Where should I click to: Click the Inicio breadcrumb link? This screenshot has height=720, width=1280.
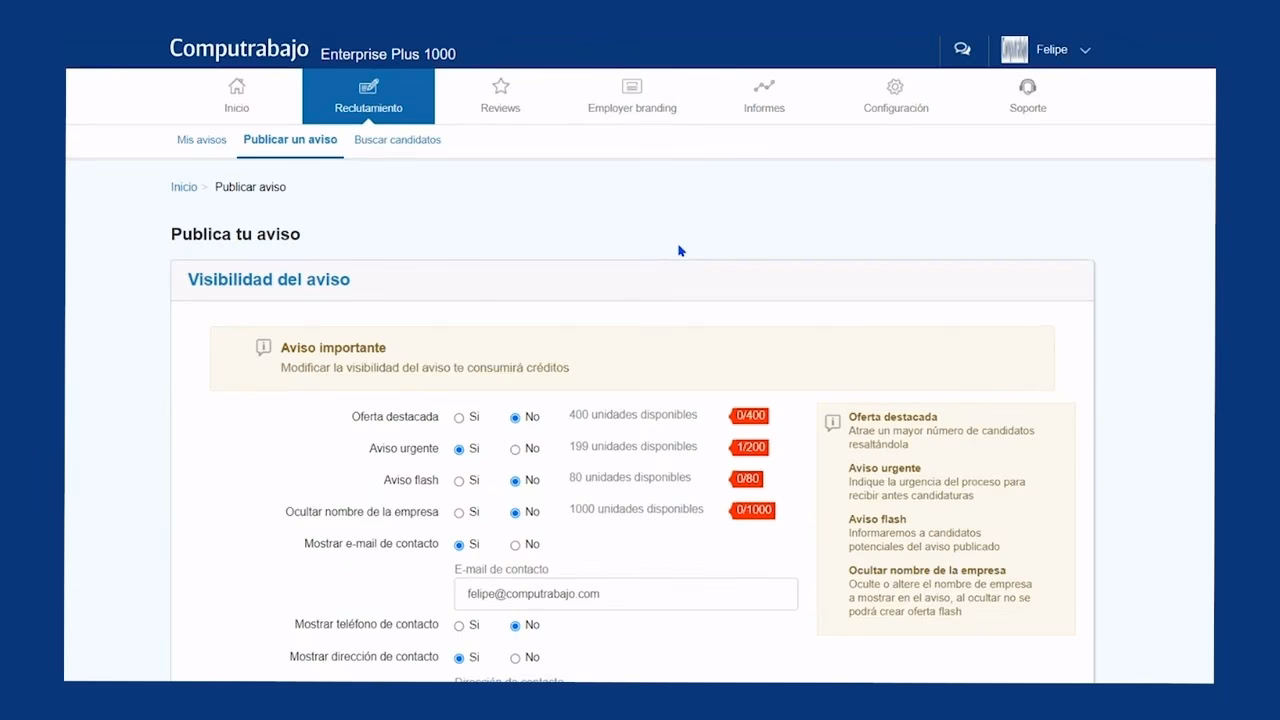(184, 187)
